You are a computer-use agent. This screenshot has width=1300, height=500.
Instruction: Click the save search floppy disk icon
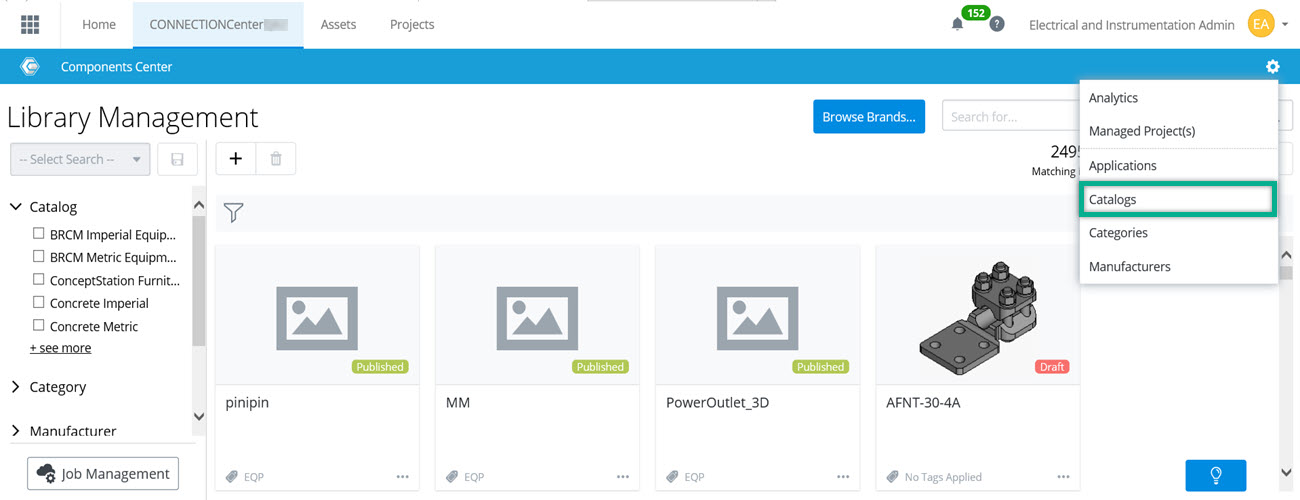(x=177, y=159)
